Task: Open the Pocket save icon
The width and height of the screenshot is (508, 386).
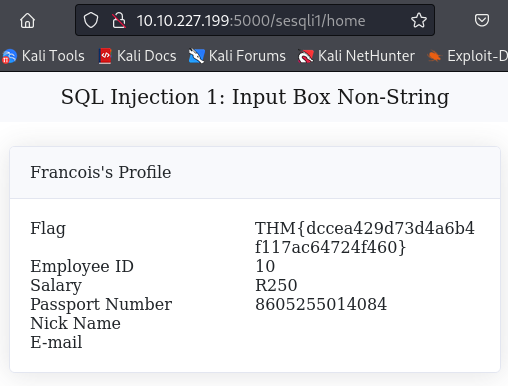Action: 482,20
